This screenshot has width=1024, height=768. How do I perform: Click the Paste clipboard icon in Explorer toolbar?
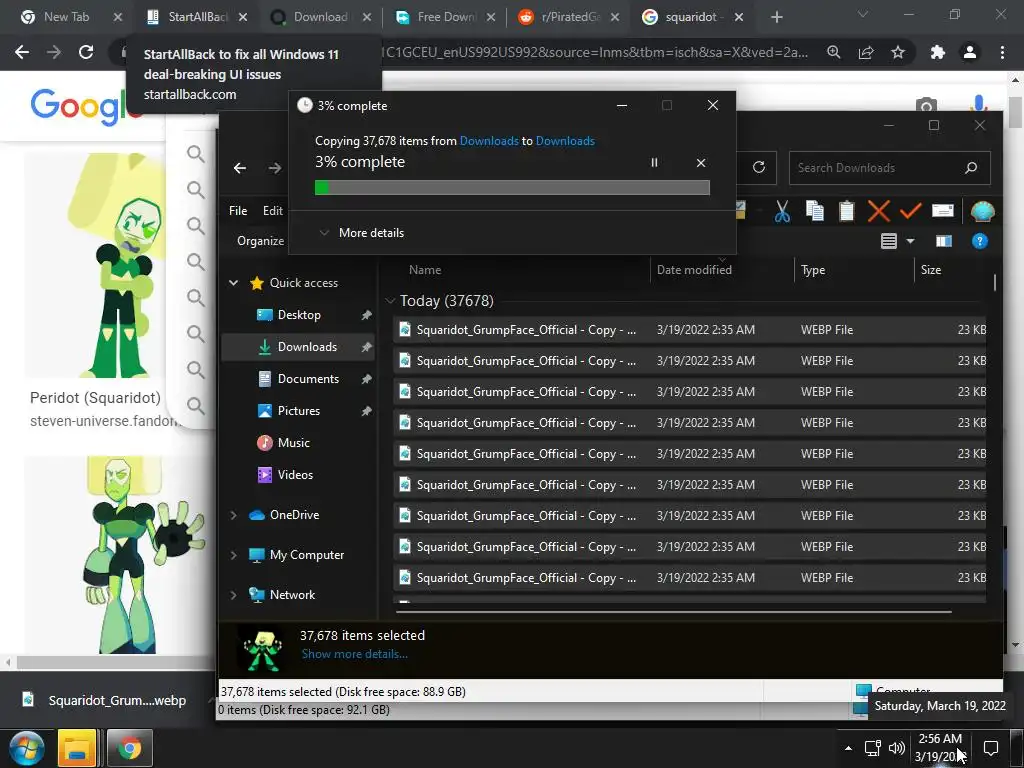846,211
